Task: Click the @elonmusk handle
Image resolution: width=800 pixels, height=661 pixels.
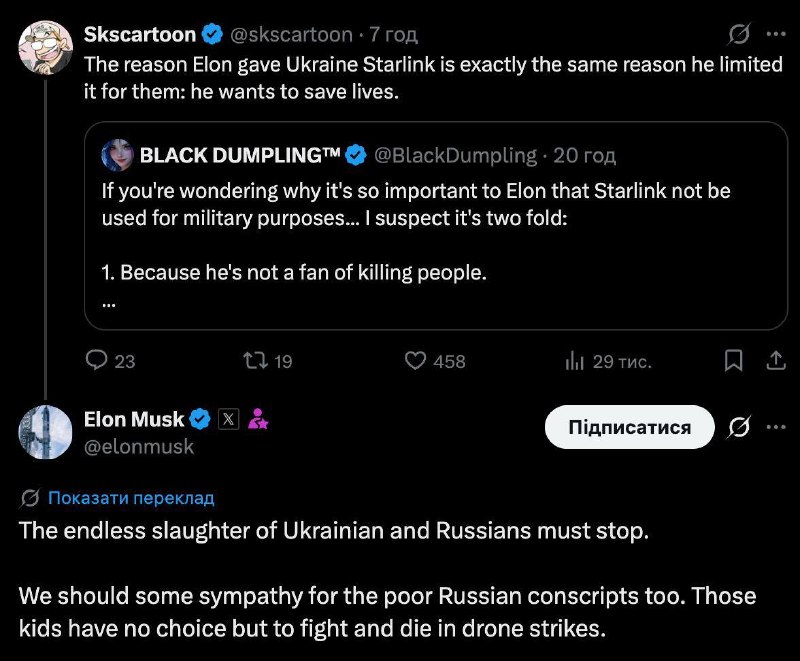Action: point(139,447)
